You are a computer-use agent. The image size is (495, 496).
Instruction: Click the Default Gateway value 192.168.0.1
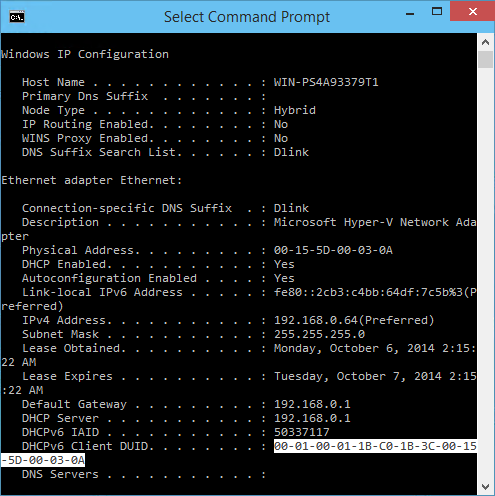312,404
